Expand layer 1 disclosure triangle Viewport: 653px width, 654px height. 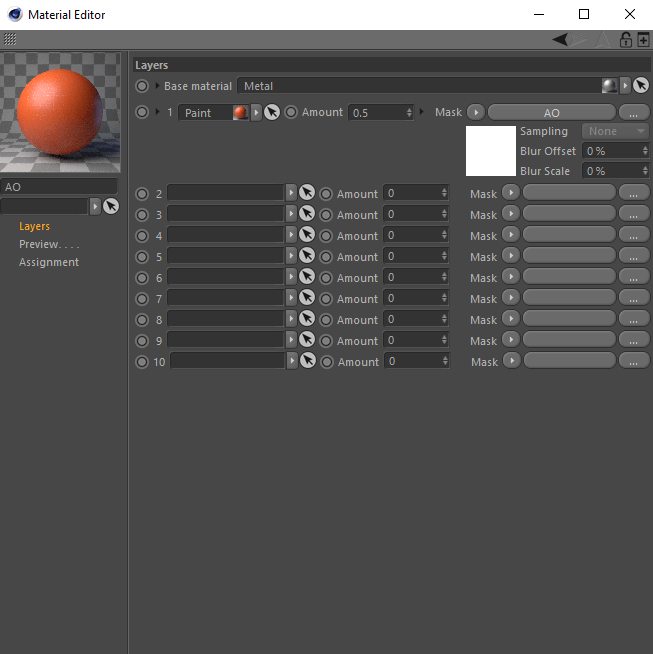(x=157, y=112)
